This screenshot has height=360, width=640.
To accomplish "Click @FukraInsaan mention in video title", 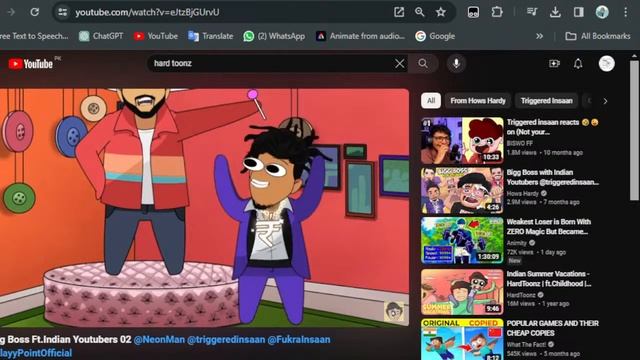I will [x=299, y=340].
